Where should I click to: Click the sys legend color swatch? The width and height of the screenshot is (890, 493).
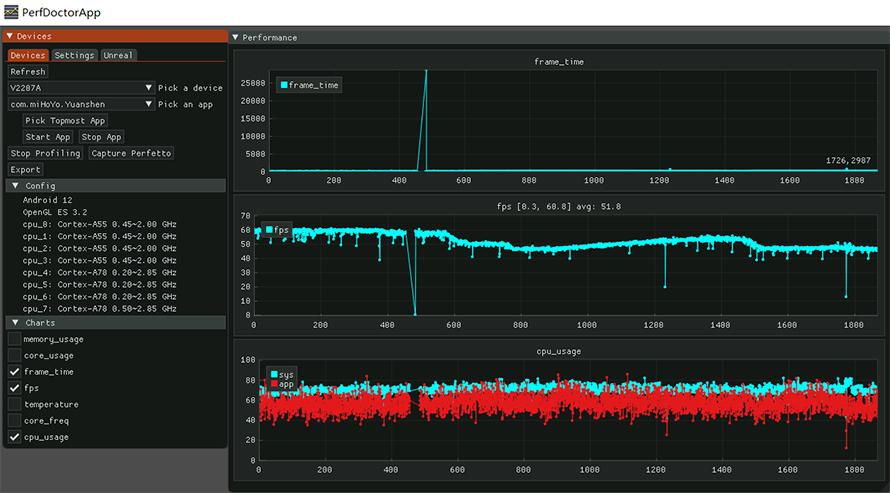[x=275, y=374]
